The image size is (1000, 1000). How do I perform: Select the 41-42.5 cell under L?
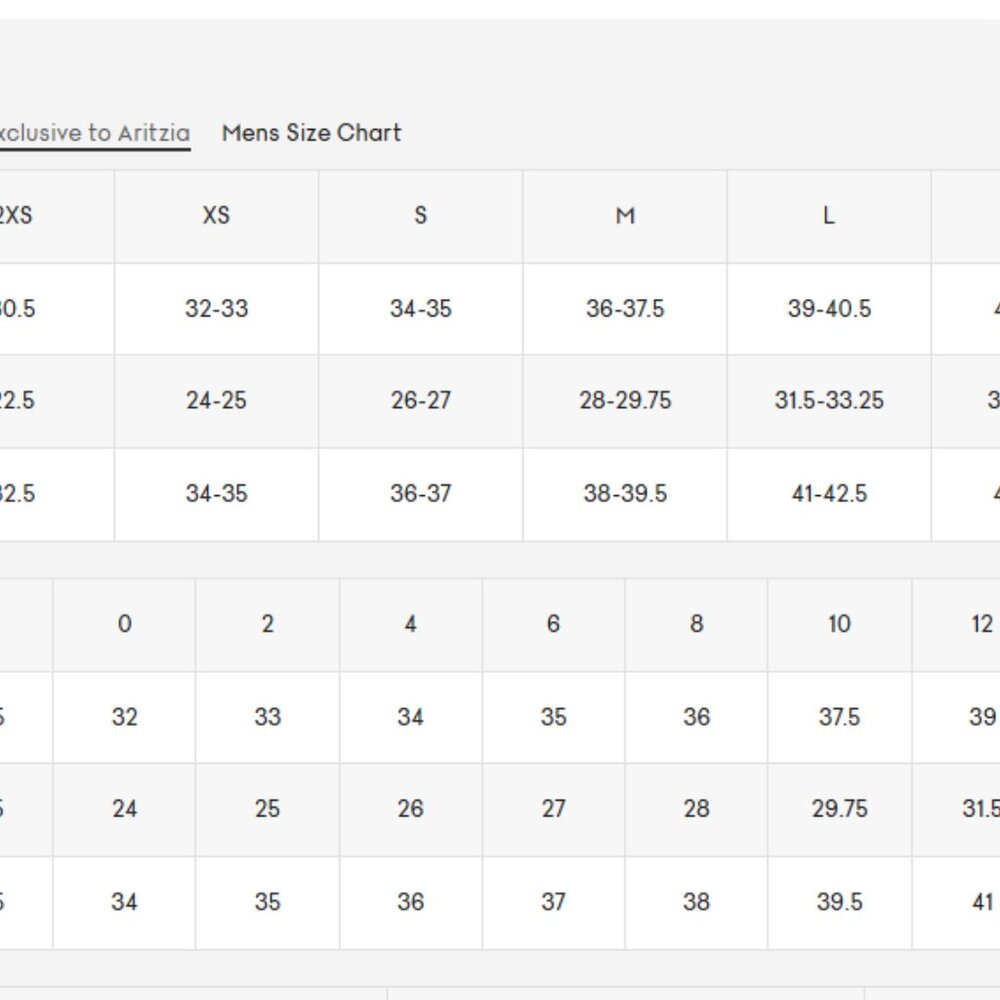(829, 494)
